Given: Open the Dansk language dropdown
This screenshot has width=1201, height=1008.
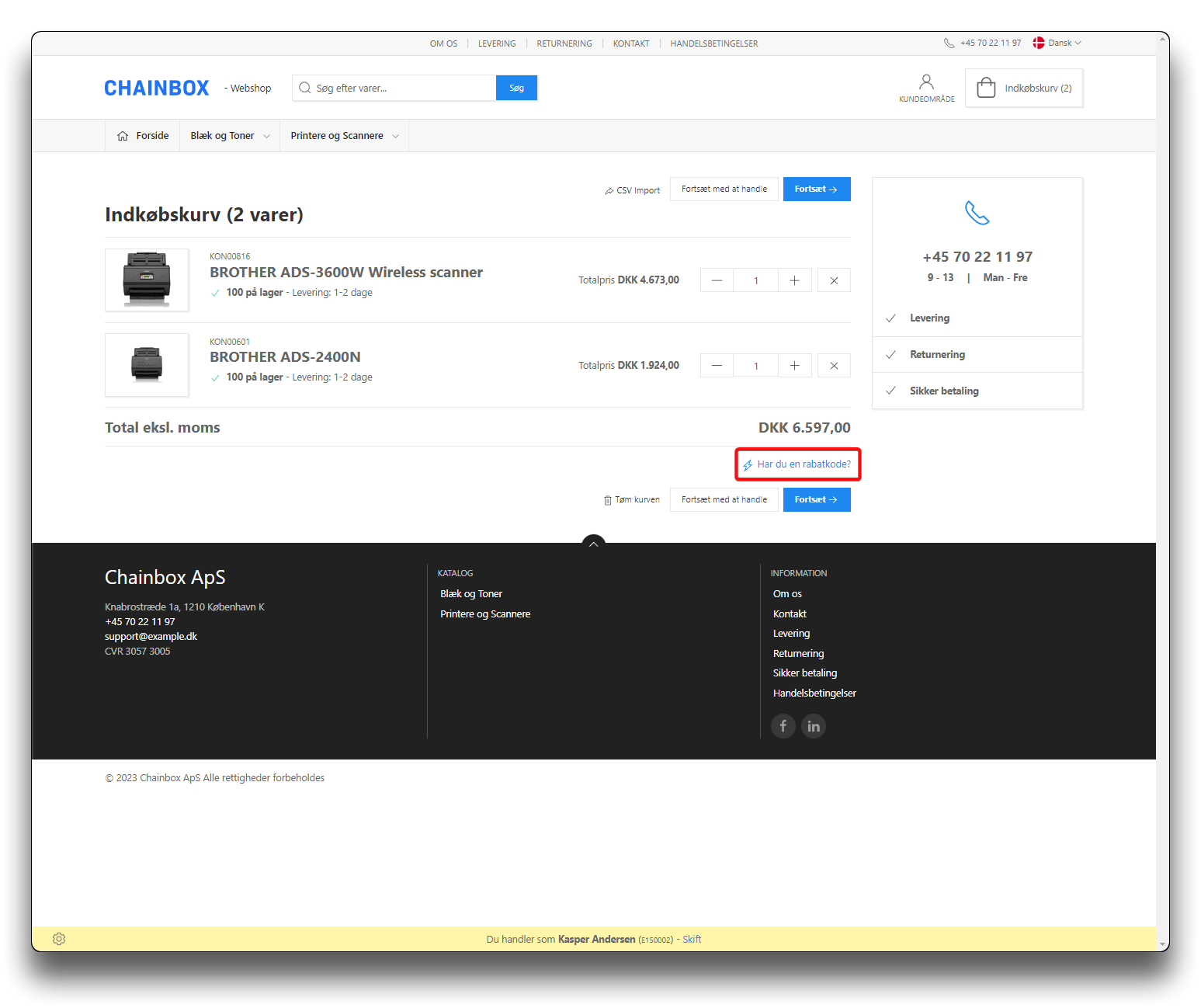Looking at the screenshot, I should [1057, 43].
